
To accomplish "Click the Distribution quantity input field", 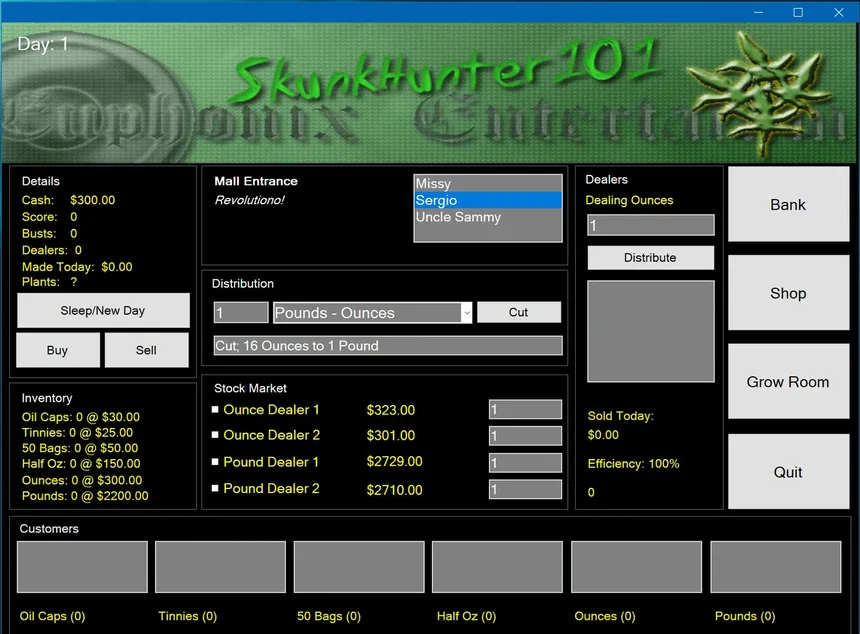I will point(241,313).
